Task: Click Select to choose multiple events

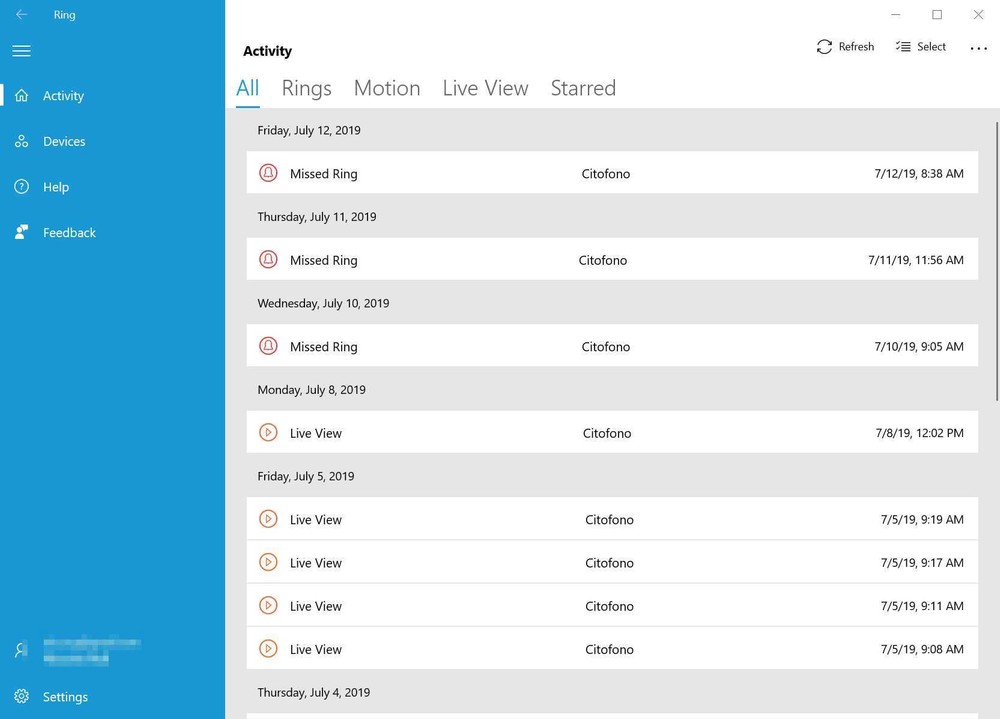Action: [920, 47]
